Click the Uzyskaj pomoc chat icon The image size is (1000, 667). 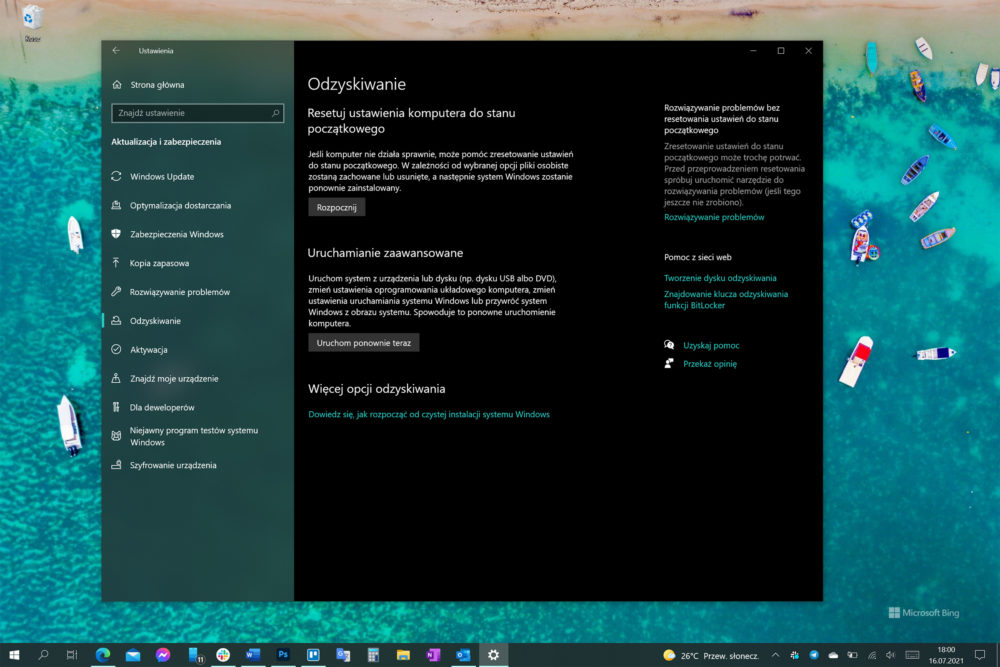coord(669,345)
